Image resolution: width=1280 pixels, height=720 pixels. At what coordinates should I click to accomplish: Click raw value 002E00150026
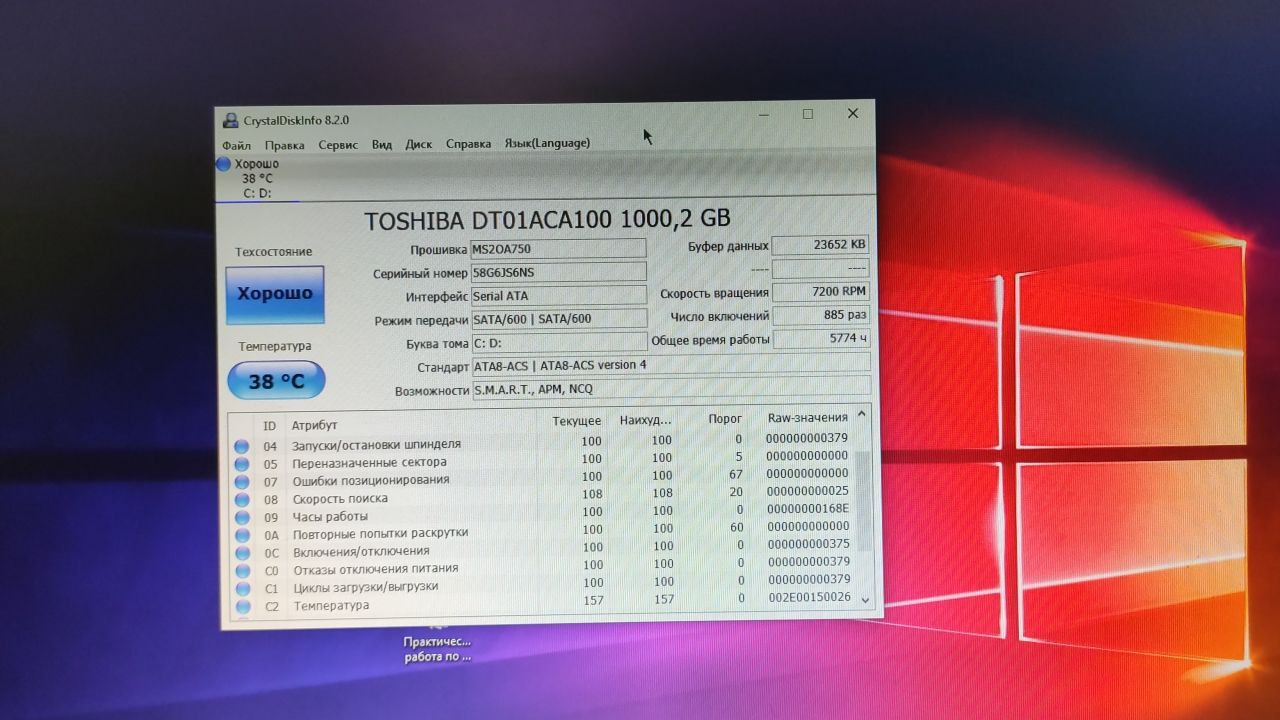808,597
